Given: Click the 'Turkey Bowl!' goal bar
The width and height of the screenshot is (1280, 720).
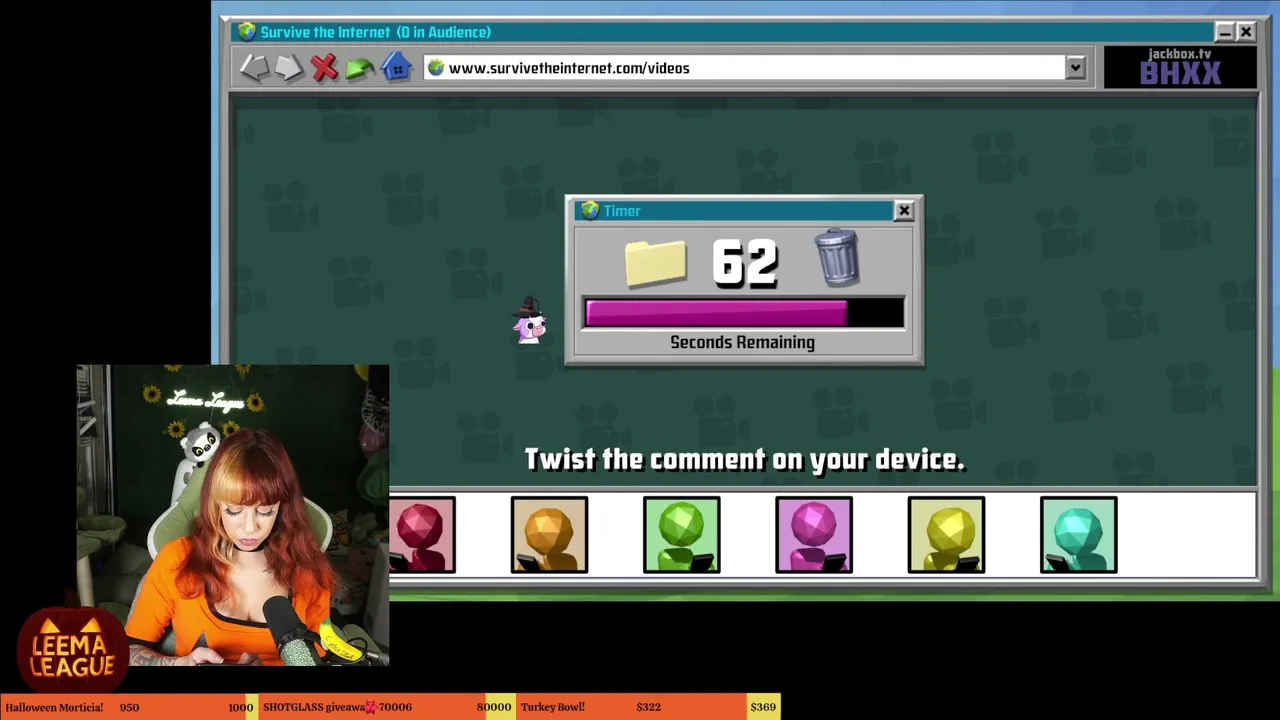Looking at the screenshot, I should click(648, 707).
